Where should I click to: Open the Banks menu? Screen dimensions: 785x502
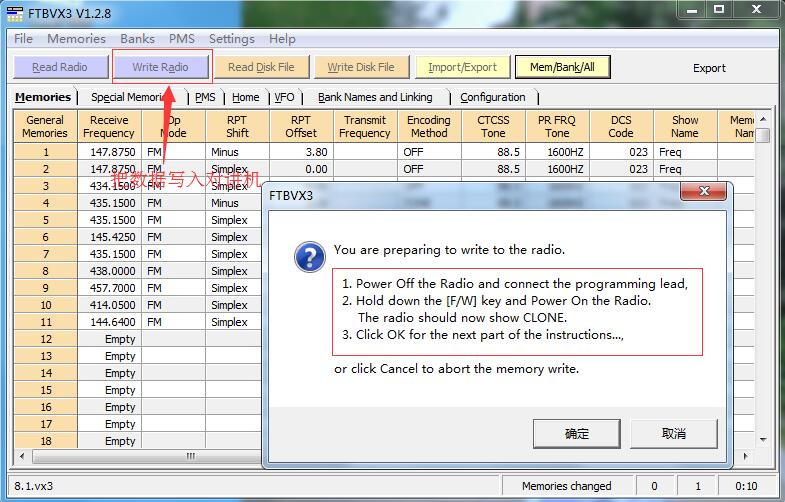tap(137, 39)
